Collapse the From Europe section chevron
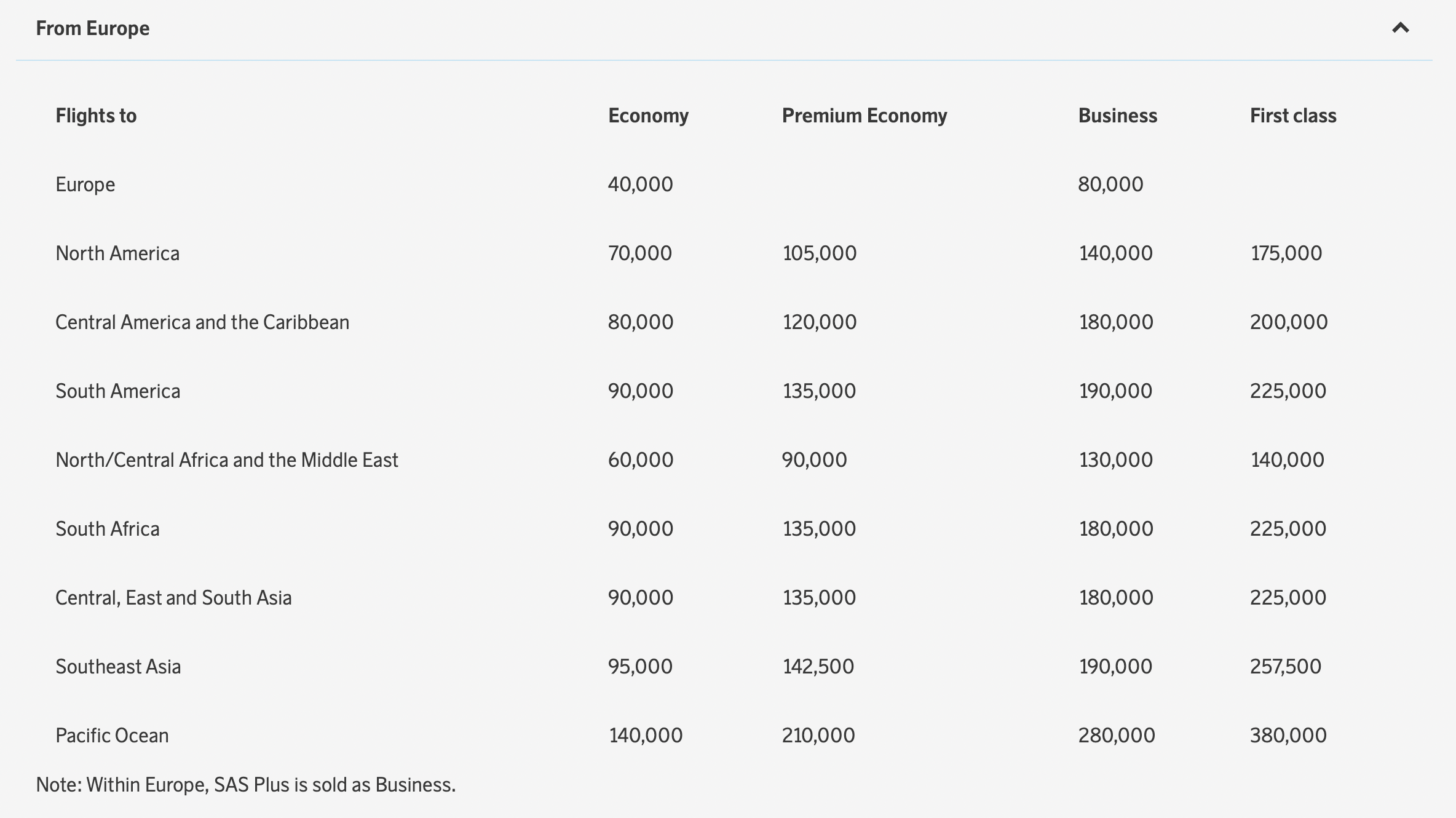 tap(1400, 28)
